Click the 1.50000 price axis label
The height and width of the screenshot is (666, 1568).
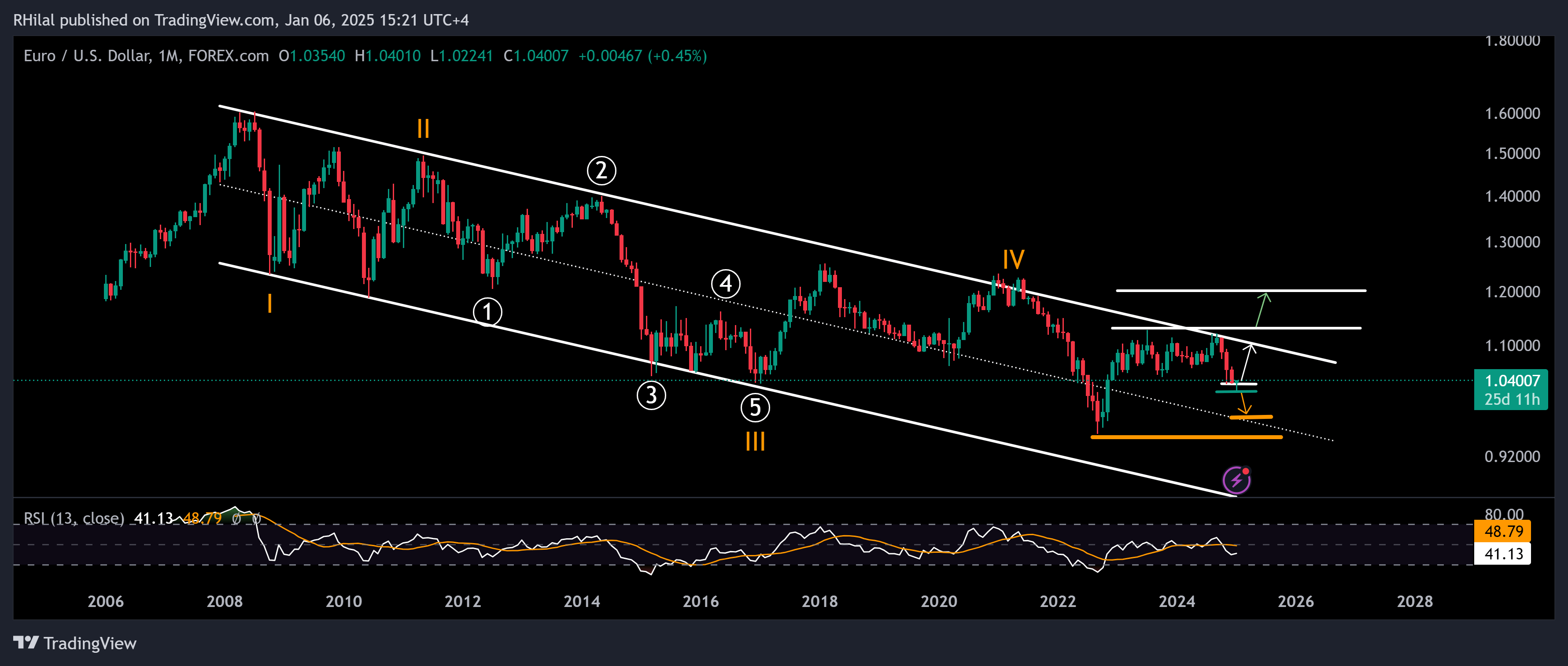point(1513,153)
